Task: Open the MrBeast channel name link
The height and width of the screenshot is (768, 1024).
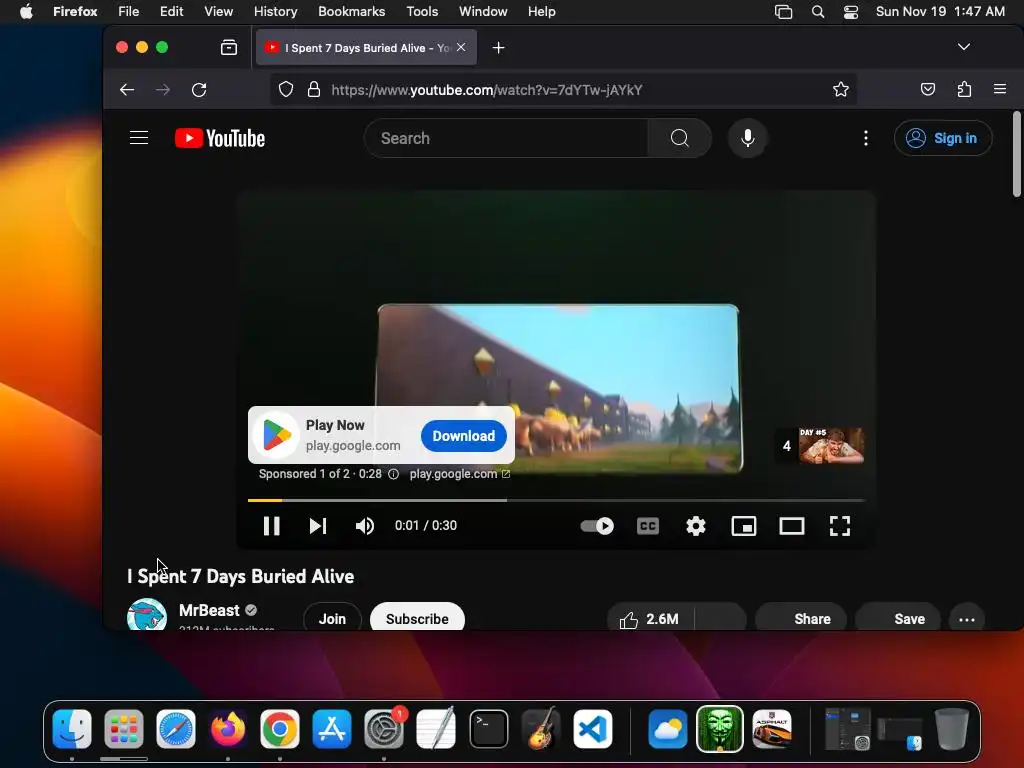Action: [x=209, y=610]
